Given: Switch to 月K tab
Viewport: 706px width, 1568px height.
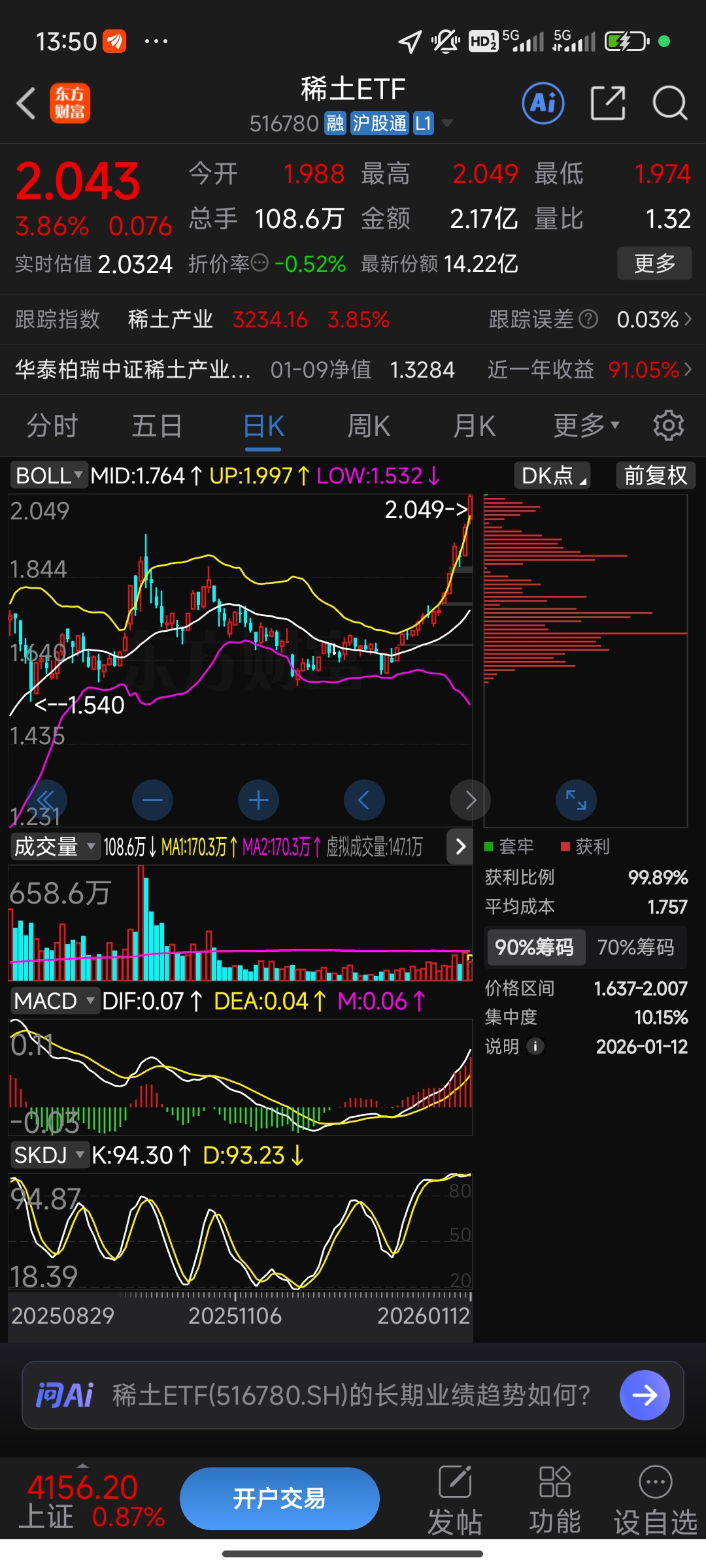Looking at the screenshot, I should click(475, 426).
